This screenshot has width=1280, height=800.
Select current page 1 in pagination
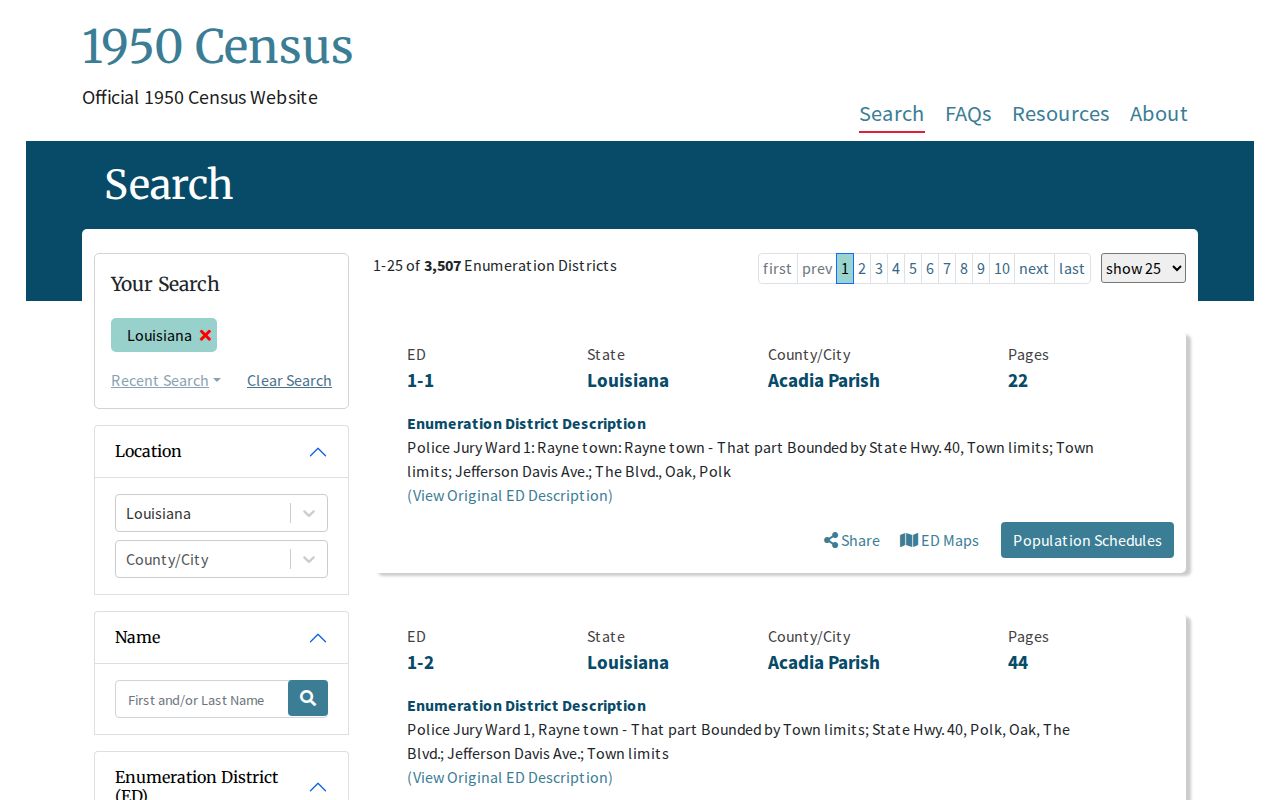[845, 268]
